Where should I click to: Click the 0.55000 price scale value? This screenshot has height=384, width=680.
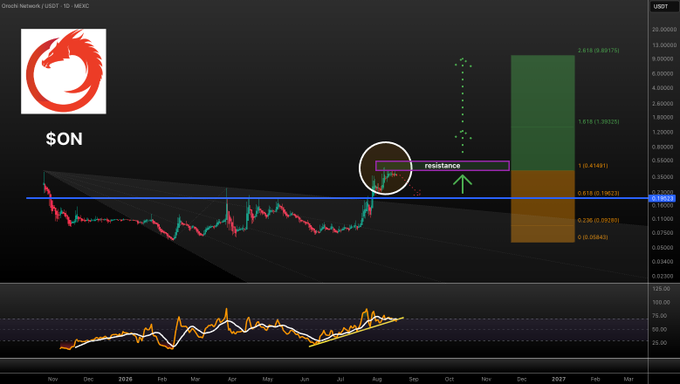pos(664,161)
